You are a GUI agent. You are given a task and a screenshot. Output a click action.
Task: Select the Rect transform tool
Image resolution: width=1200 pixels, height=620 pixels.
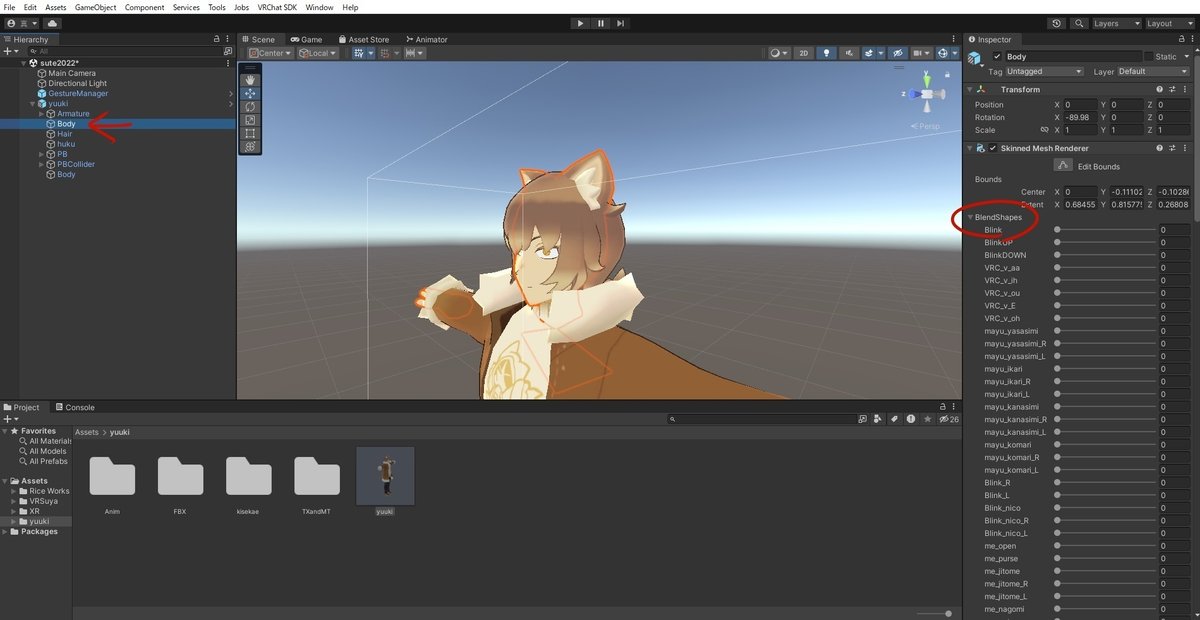click(250, 133)
